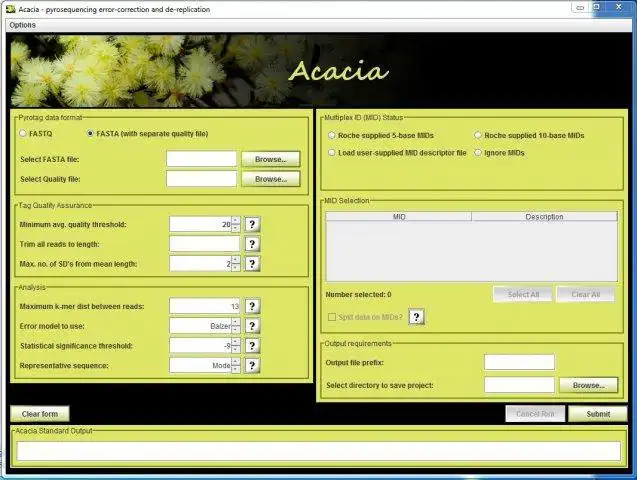Viewport: 637px width, 480px height.
Task: Click the Select FASTA file text field
Action: tap(202, 159)
